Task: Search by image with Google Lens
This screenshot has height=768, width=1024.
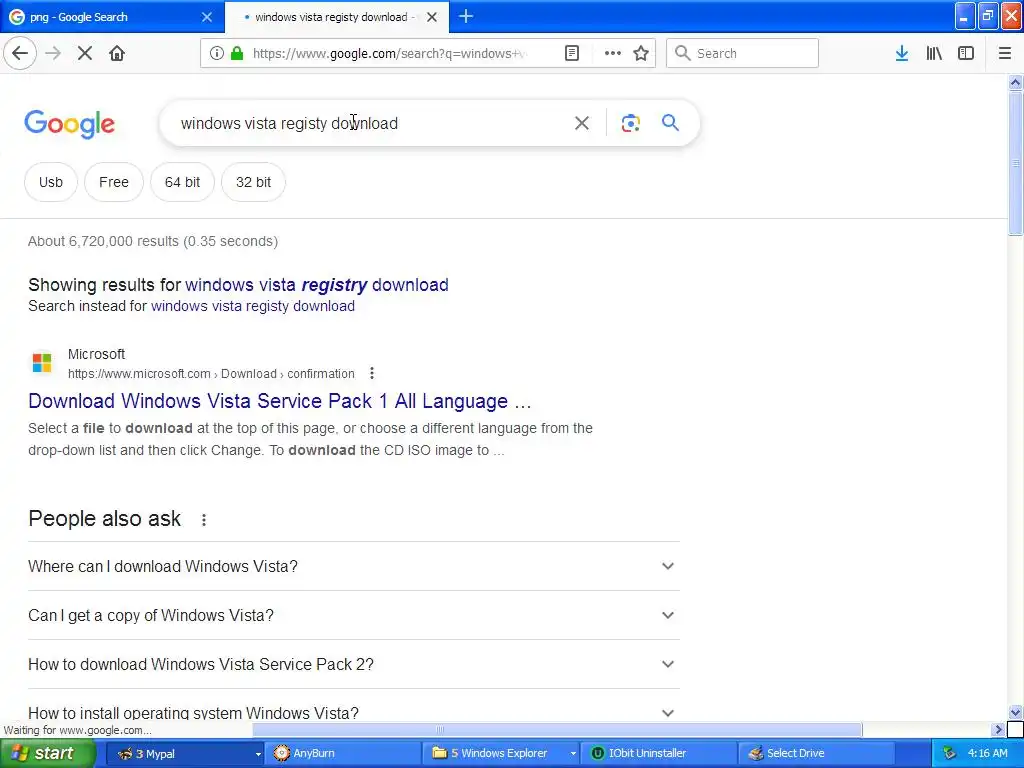Action: (x=630, y=123)
